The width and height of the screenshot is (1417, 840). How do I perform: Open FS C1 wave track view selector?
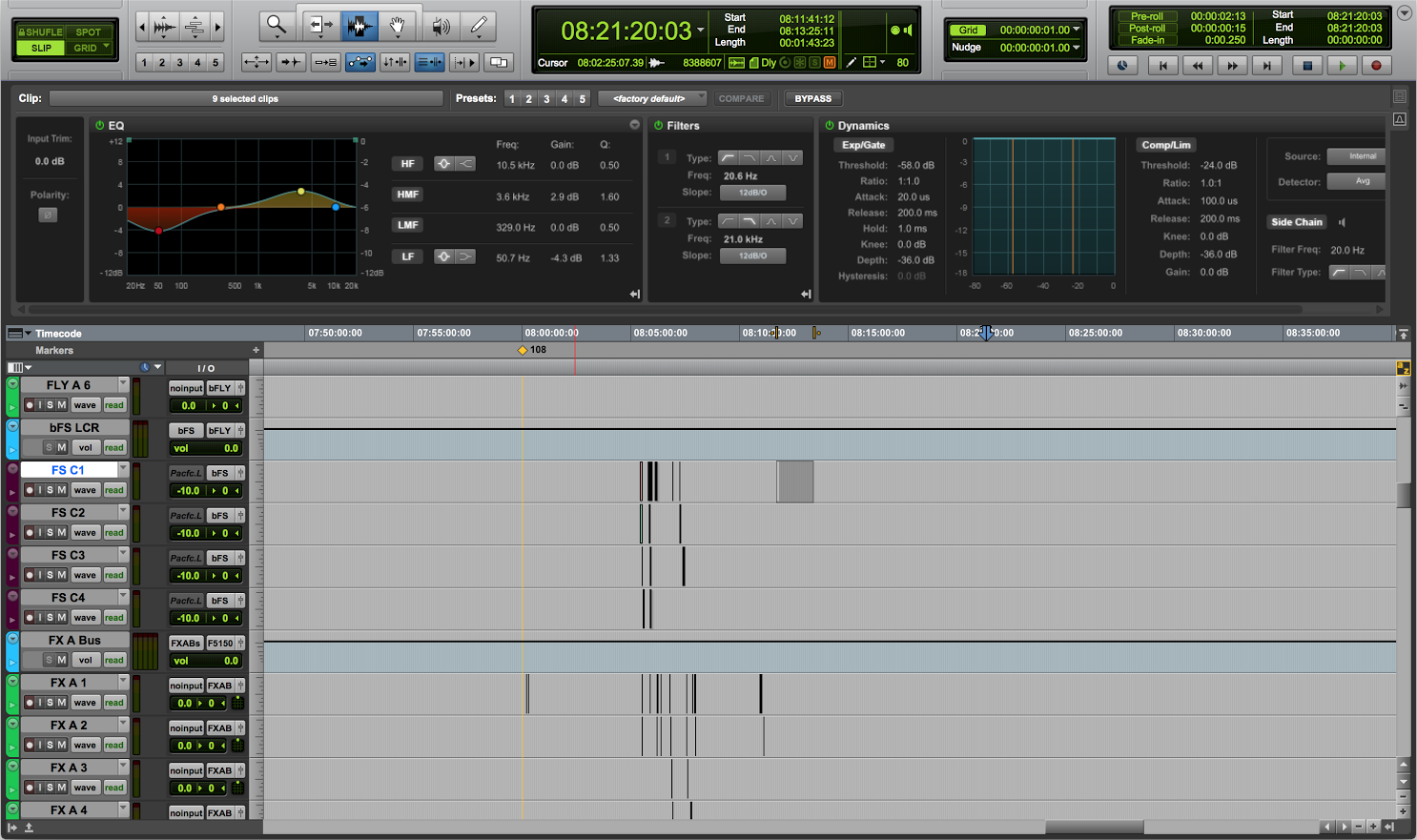tap(85, 490)
